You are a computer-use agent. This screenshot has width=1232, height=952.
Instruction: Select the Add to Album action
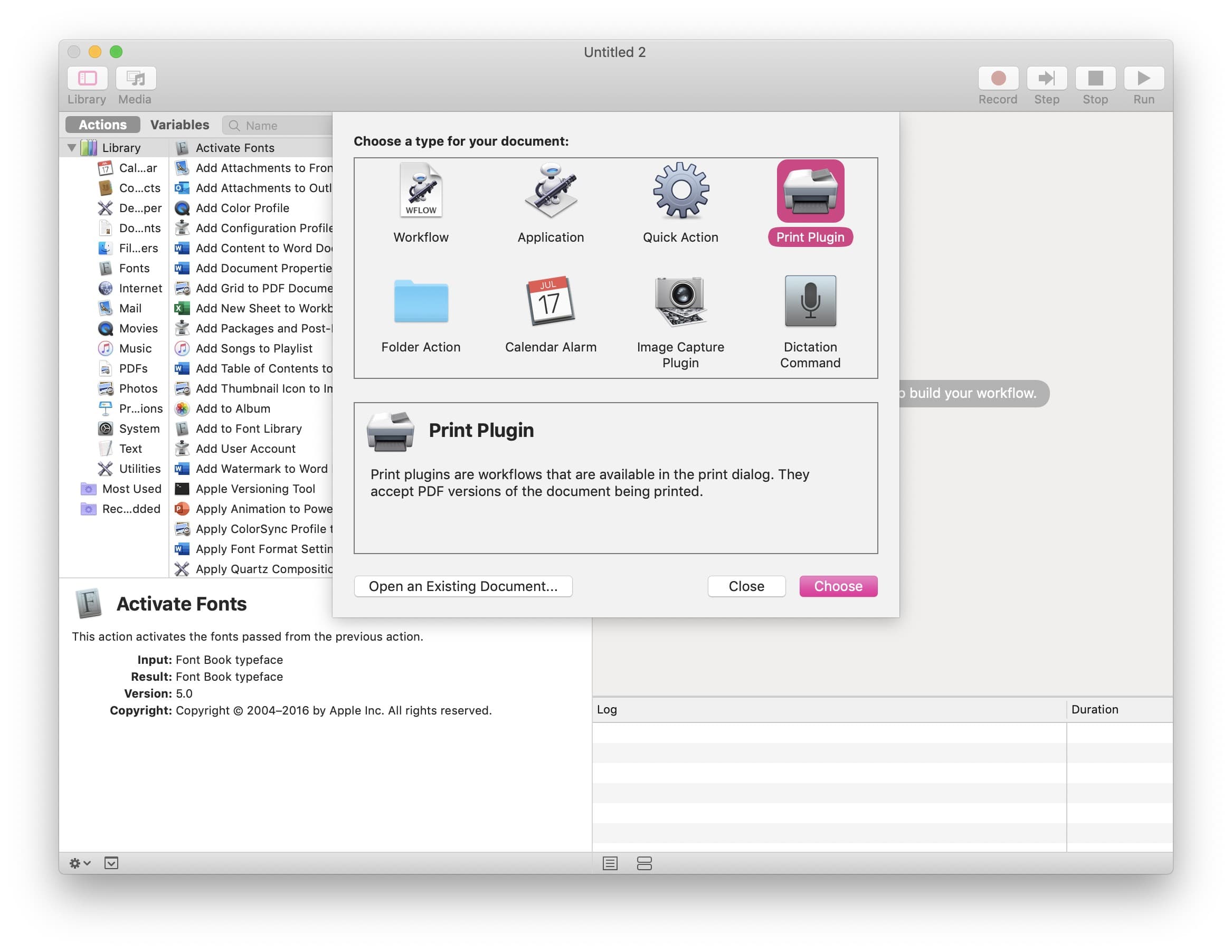pyautogui.click(x=252, y=408)
